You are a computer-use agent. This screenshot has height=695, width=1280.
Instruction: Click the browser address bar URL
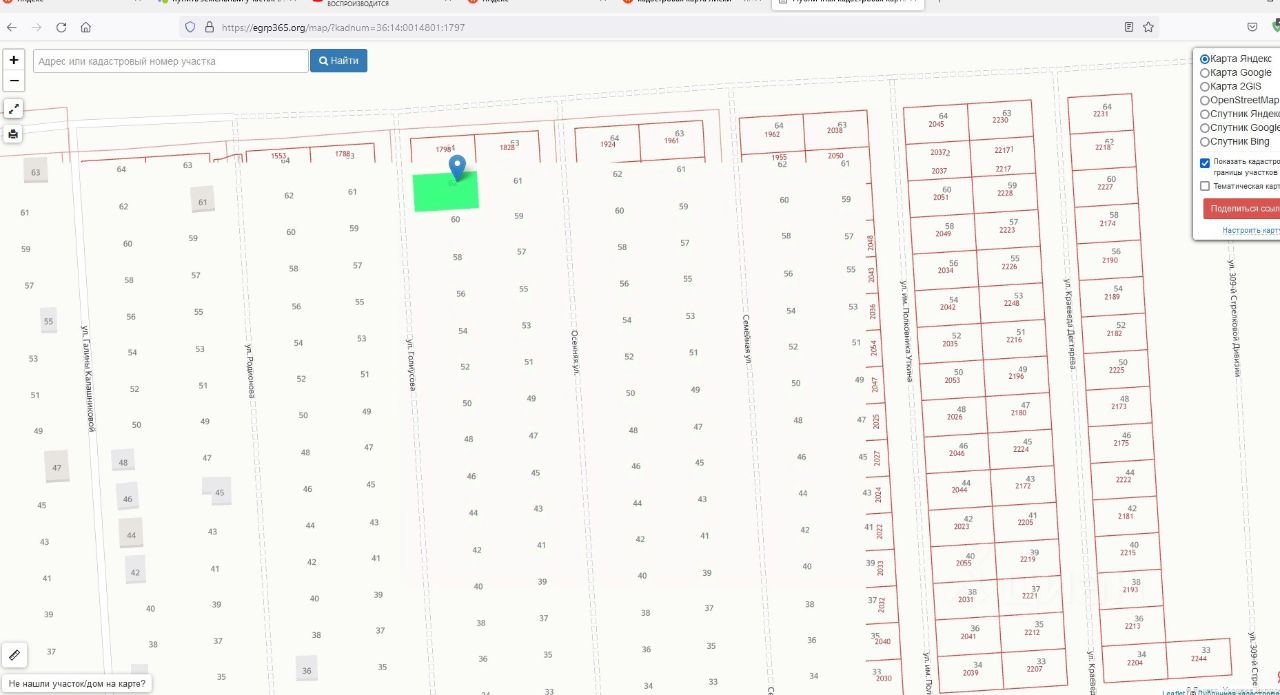tap(343, 27)
